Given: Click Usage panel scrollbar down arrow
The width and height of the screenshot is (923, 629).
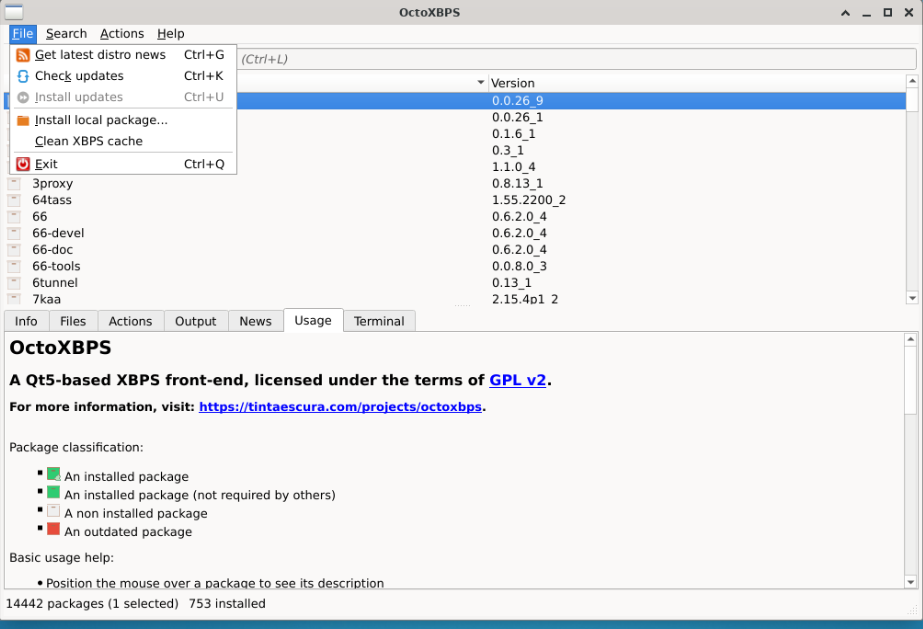Looking at the screenshot, I should 911,583.
